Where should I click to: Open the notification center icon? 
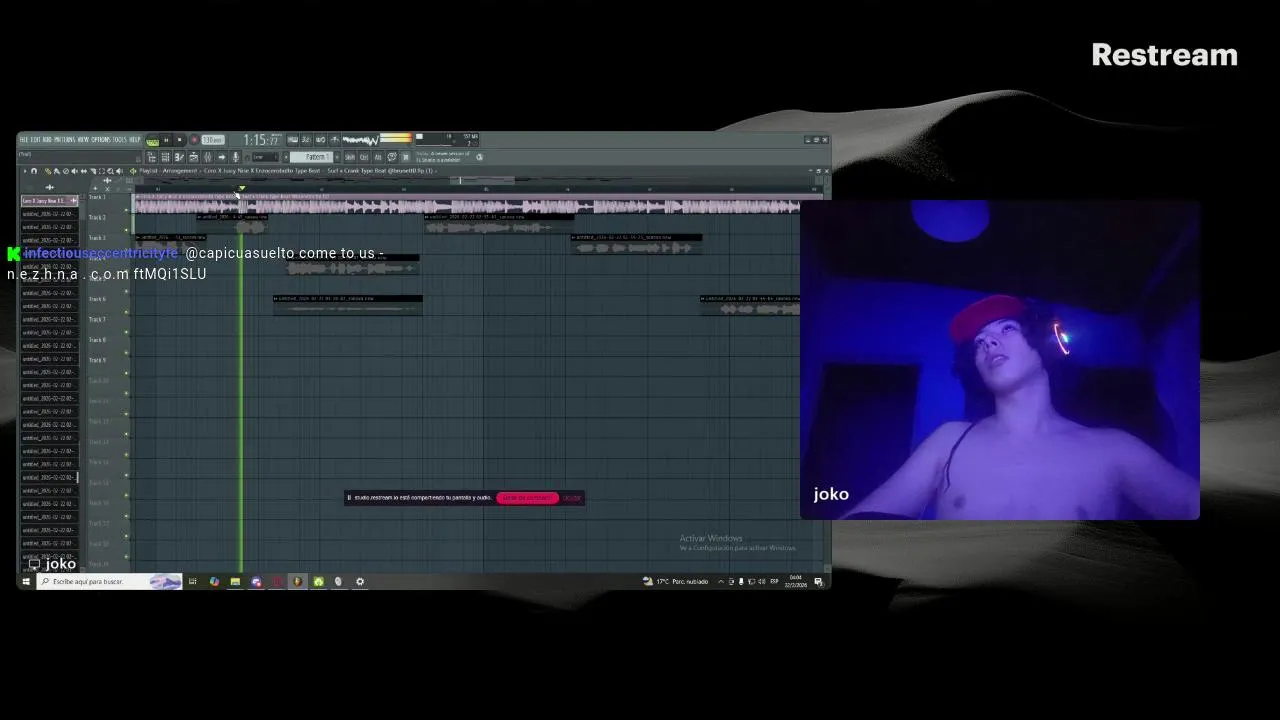click(x=819, y=581)
